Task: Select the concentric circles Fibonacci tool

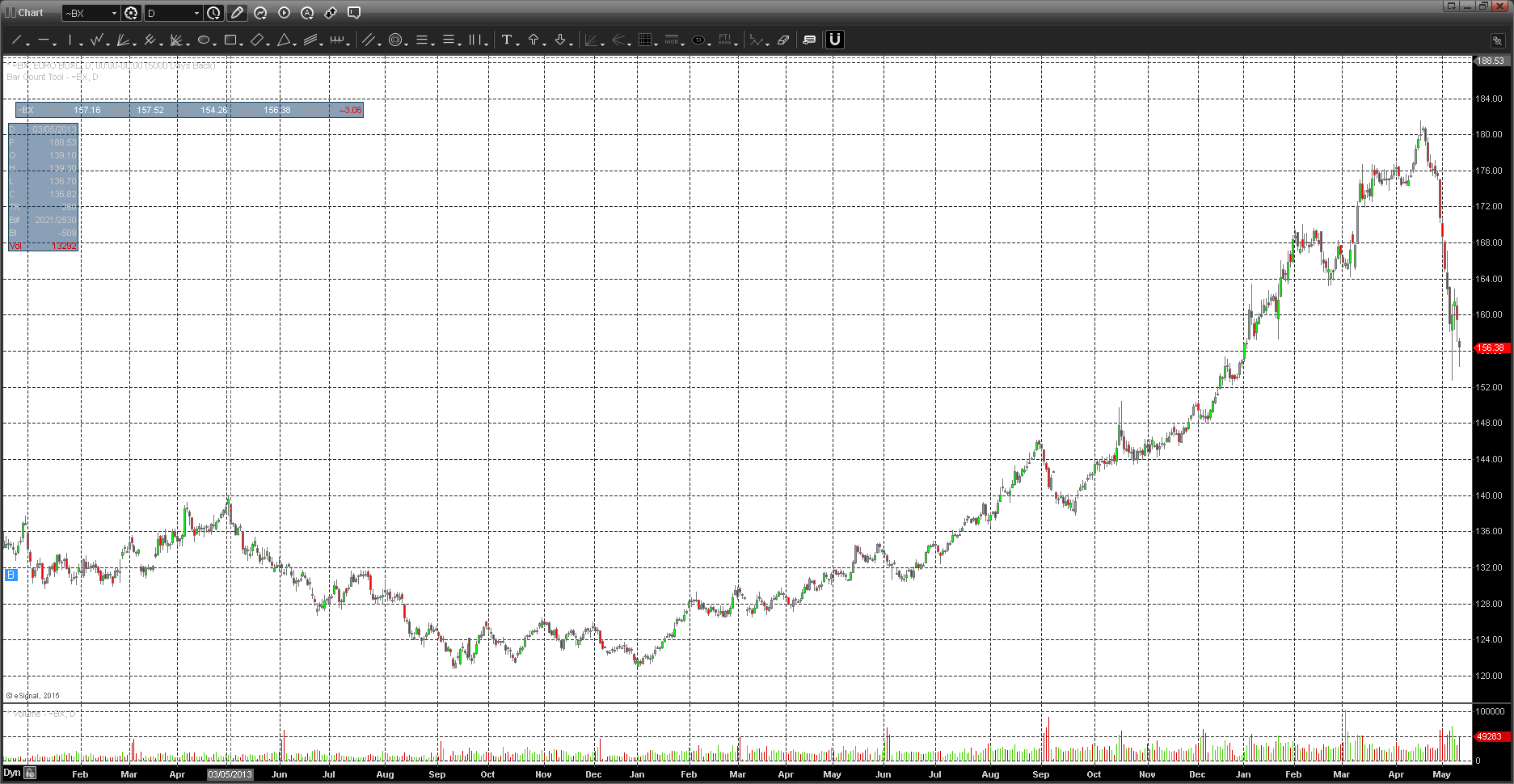Action: pyautogui.click(x=395, y=40)
